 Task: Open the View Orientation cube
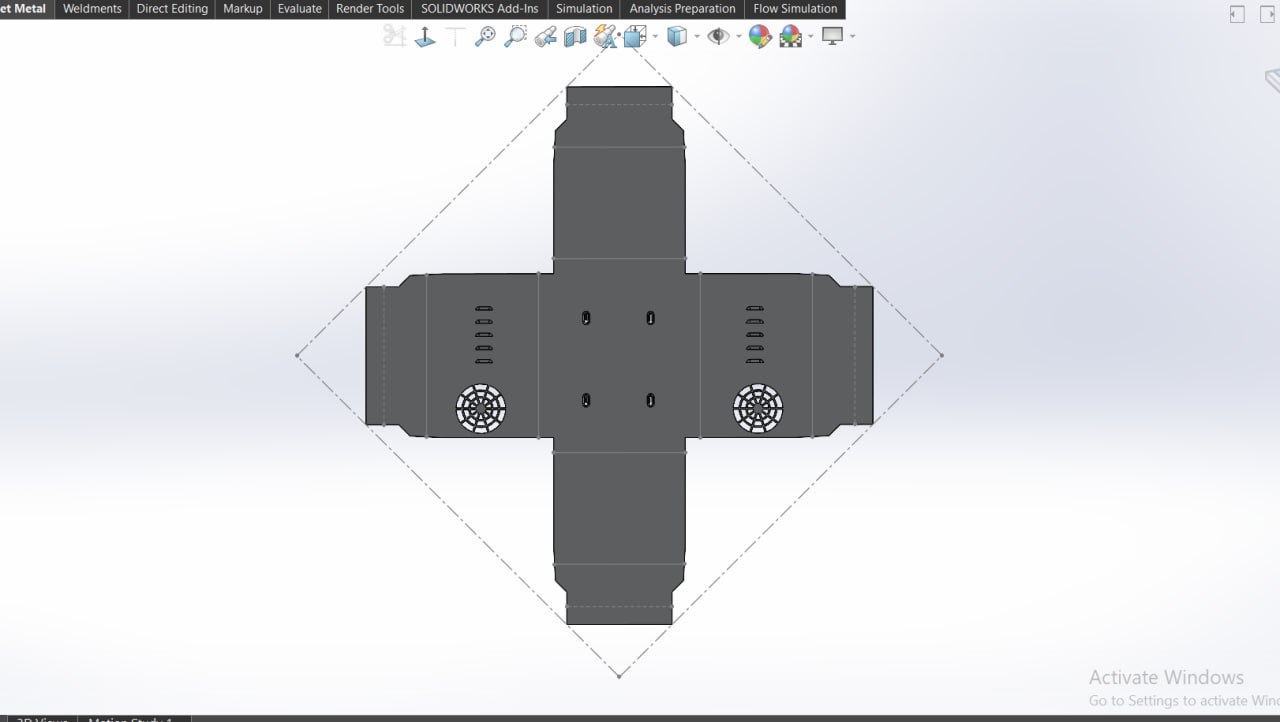634,37
